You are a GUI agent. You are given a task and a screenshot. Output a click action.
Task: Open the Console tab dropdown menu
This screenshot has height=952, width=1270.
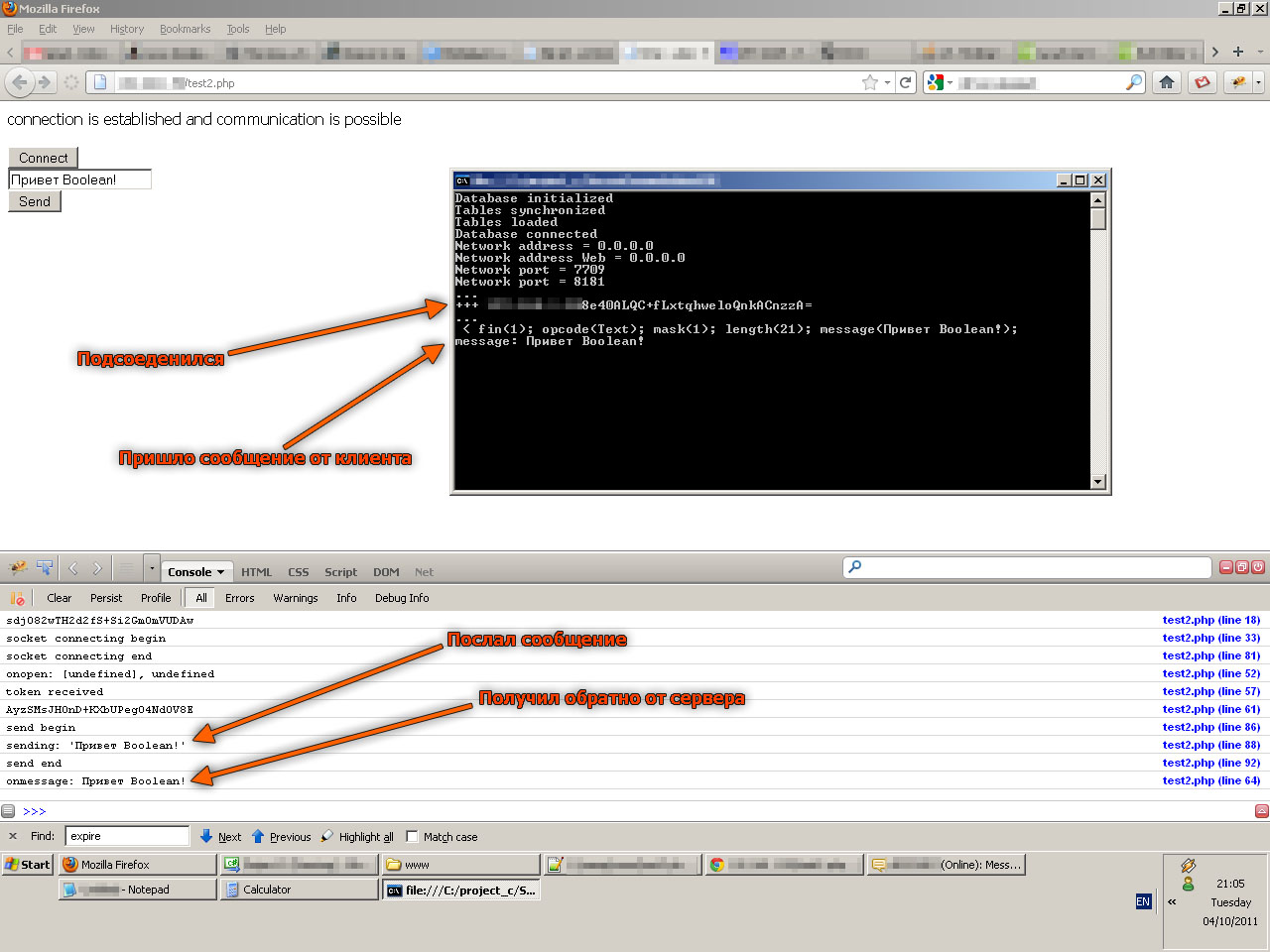(220, 572)
